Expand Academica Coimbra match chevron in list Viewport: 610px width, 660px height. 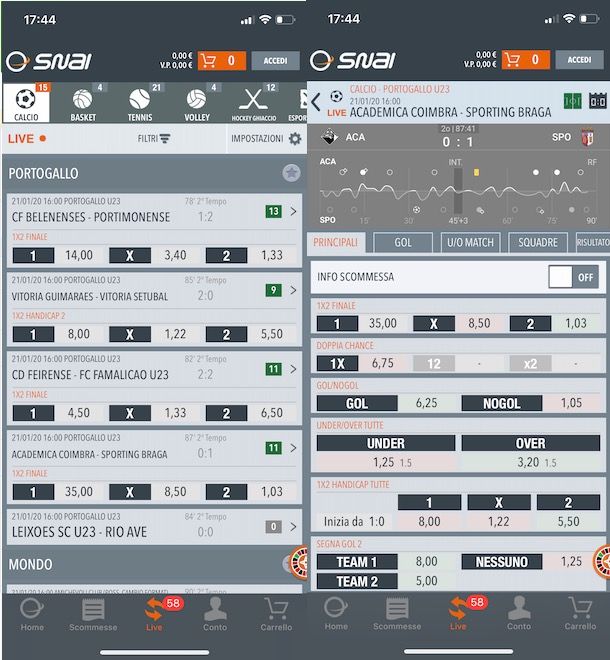click(x=293, y=448)
